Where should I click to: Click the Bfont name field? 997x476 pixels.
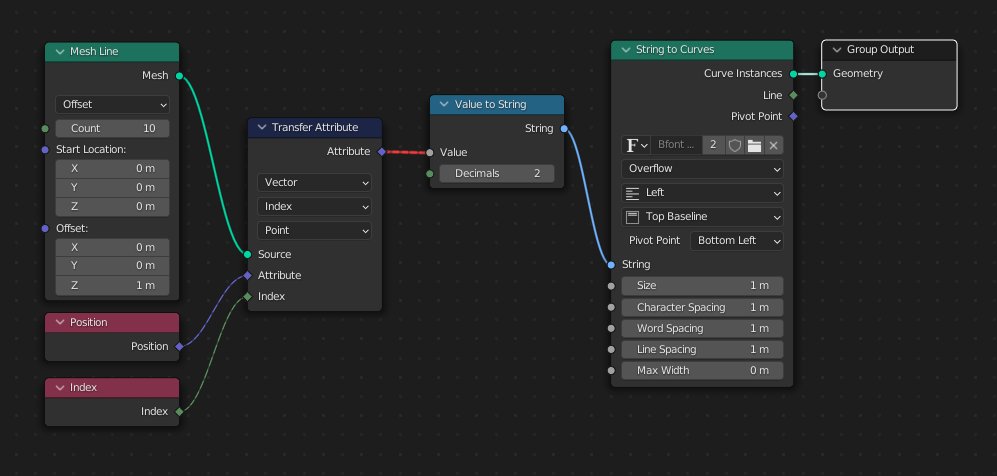click(x=677, y=145)
